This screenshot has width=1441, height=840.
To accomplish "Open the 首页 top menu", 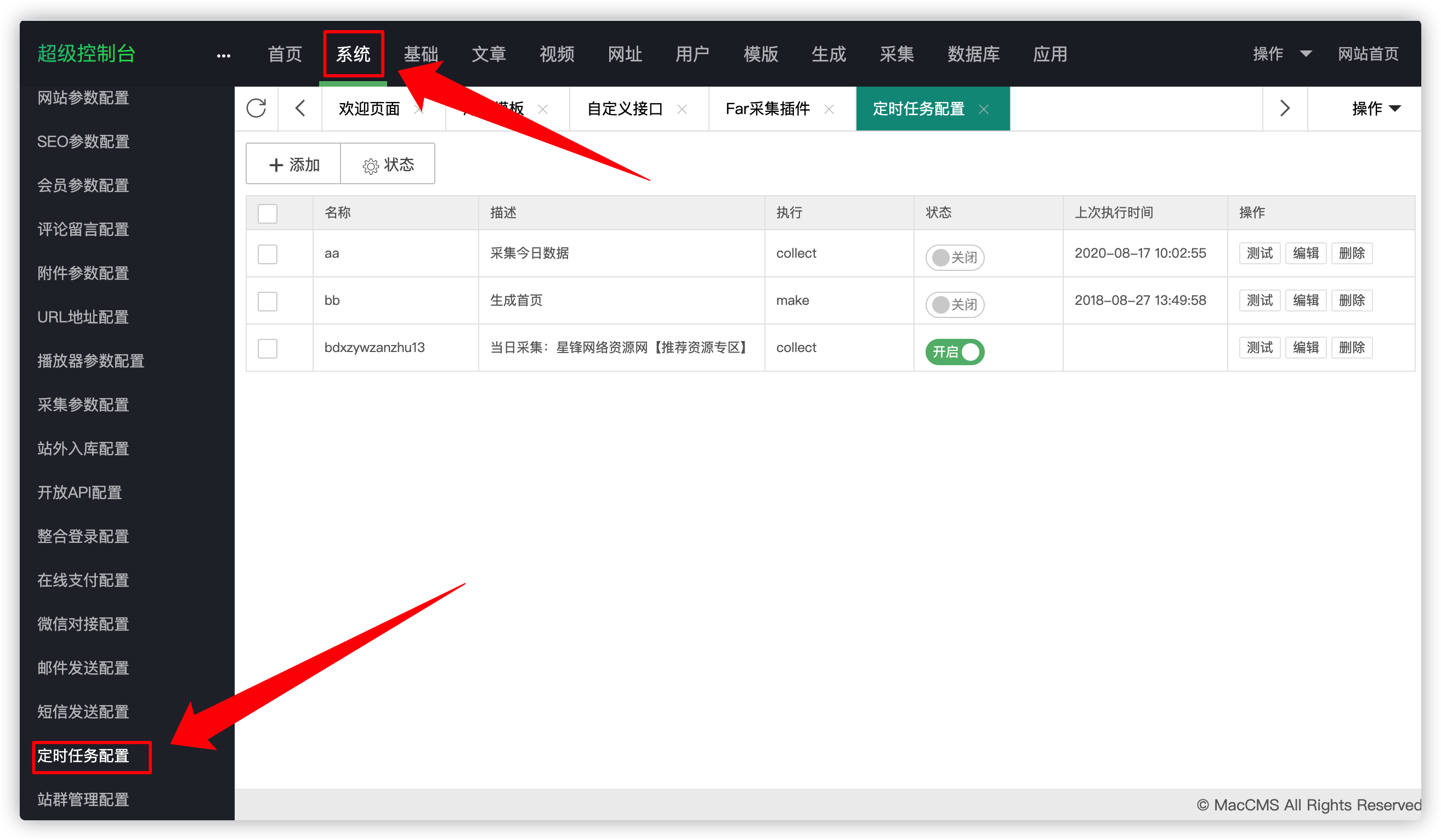I will (x=285, y=54).
